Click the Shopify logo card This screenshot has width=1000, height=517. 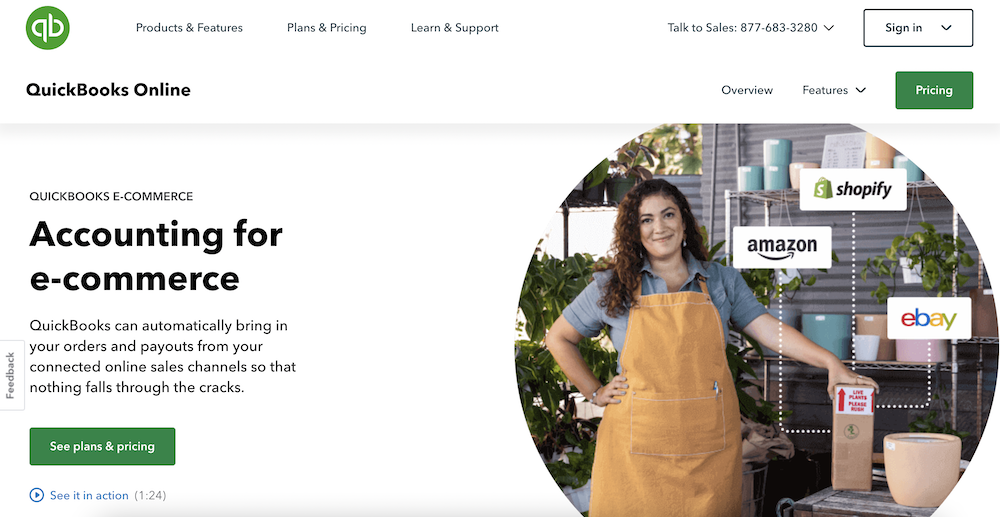tap(853, 189)
